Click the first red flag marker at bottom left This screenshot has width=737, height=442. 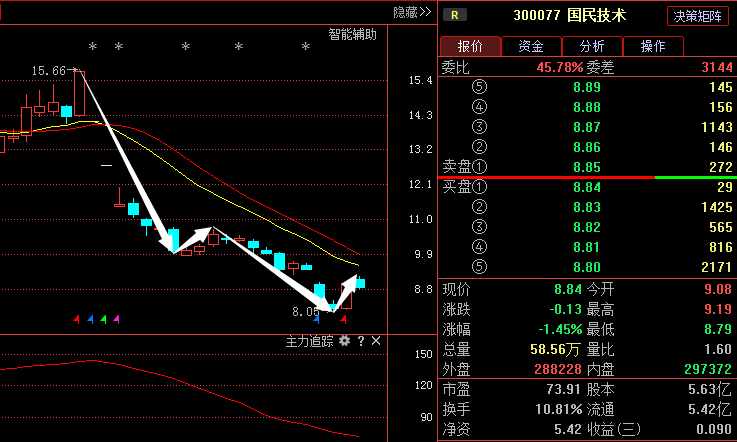point(77,319)
